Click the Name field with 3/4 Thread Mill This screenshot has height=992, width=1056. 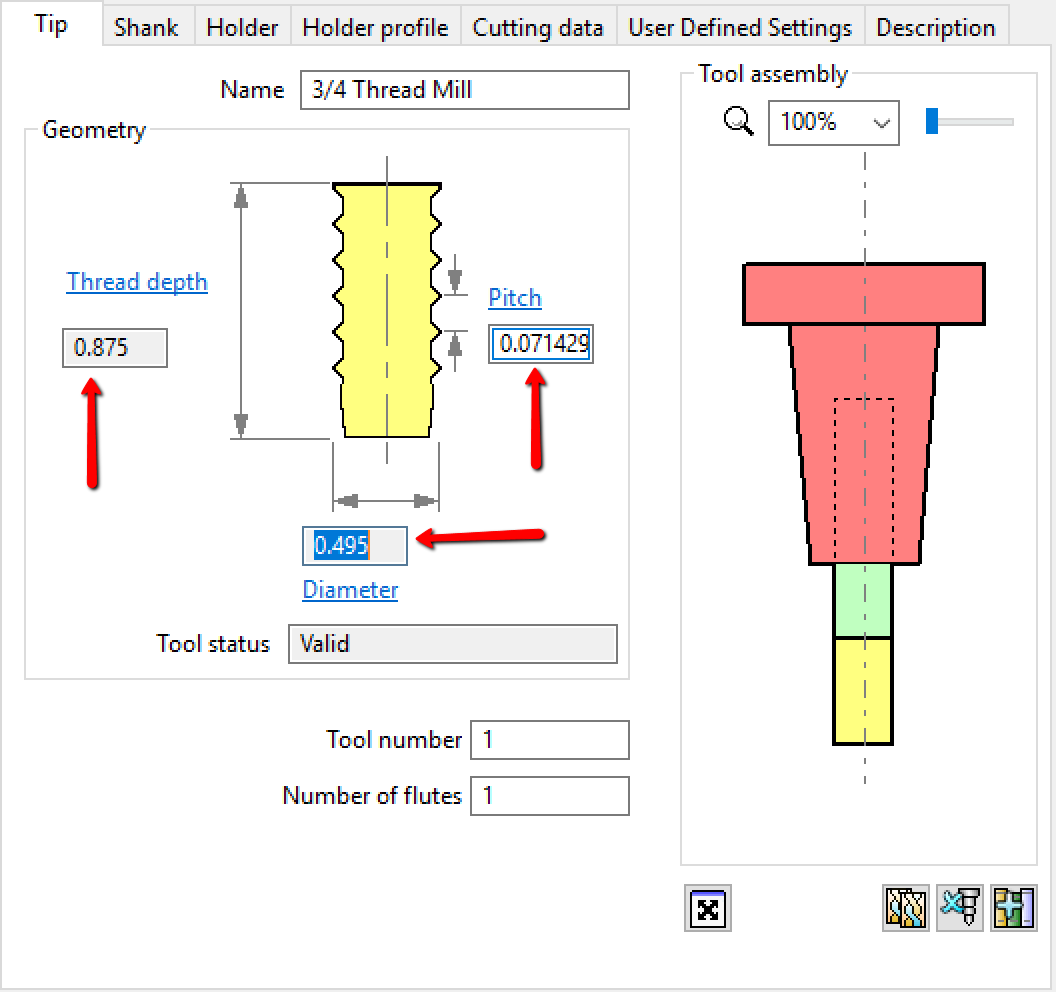click(465, 90)
